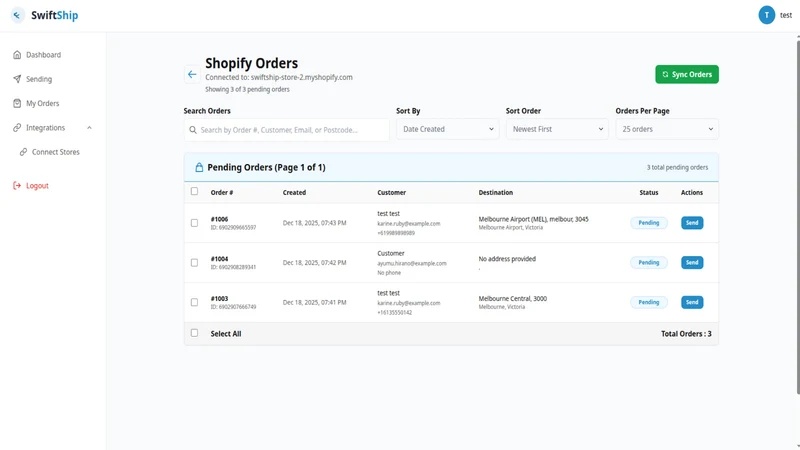Image resolution: width=800 pixels, height=450 pixels.
Task: Click Send for order #1004
Action: tap(692, 263)
